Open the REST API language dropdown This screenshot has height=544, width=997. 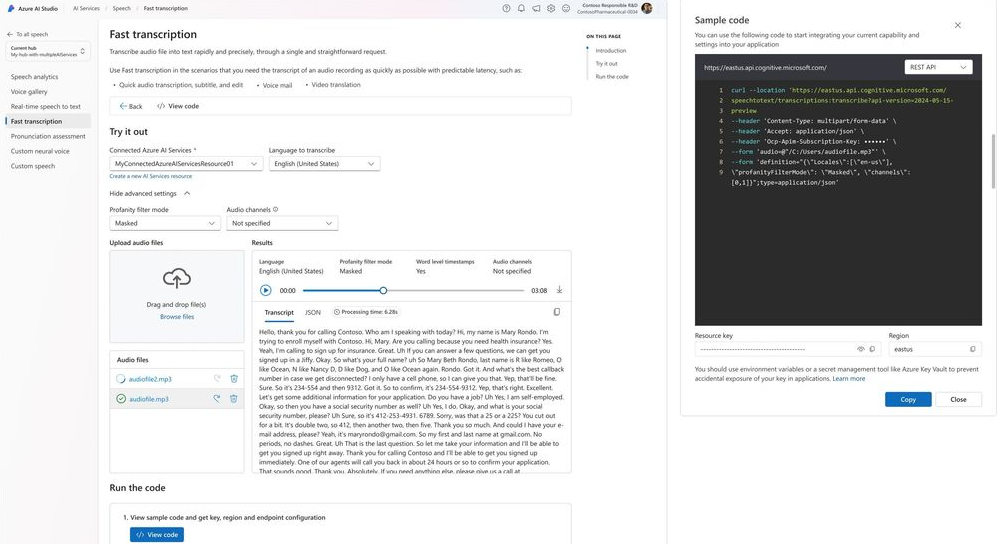click(x=938, y=67)
